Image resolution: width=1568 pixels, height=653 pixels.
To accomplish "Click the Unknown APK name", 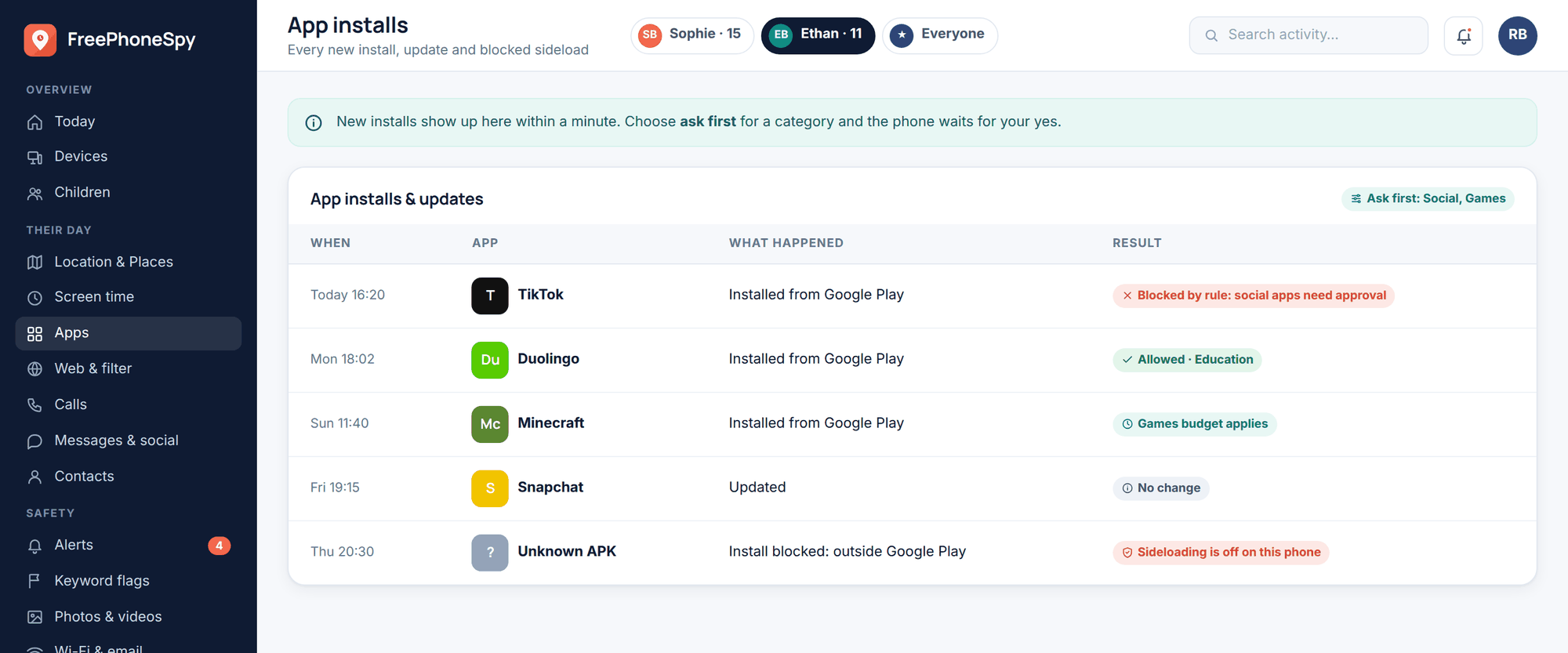I will click(567, 552).
